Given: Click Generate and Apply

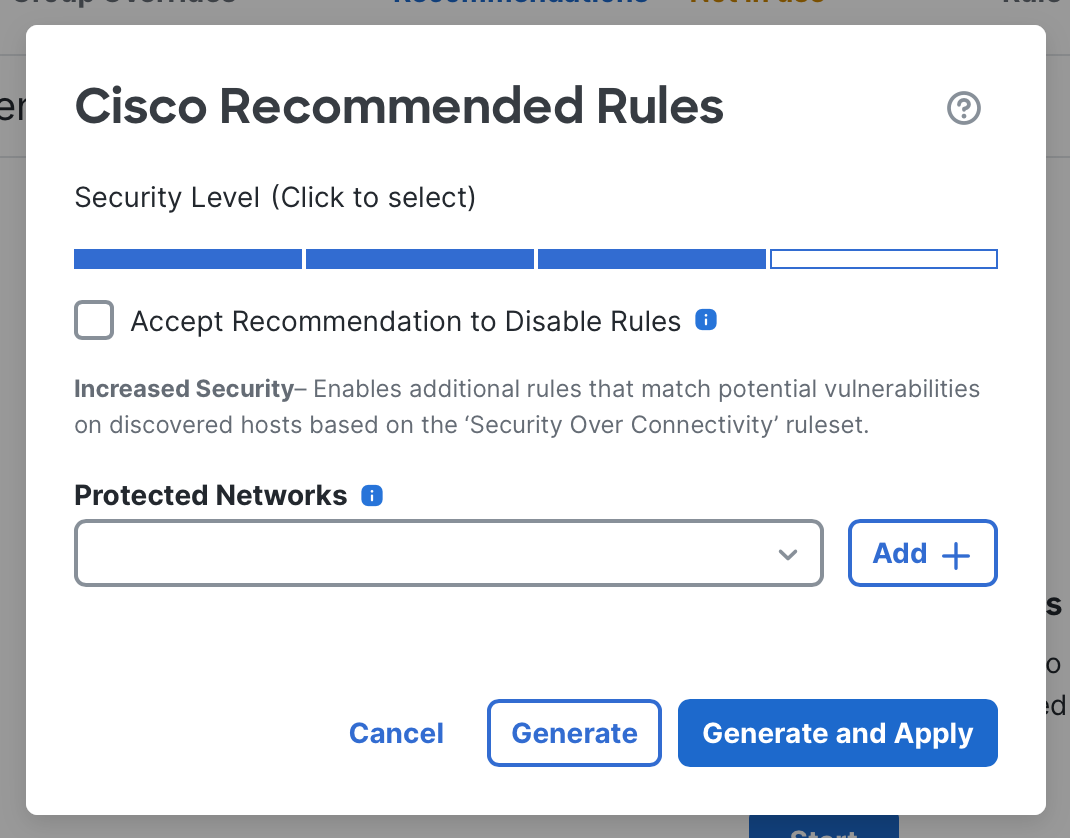Looking at the screenshot, I should pos(837,733).
